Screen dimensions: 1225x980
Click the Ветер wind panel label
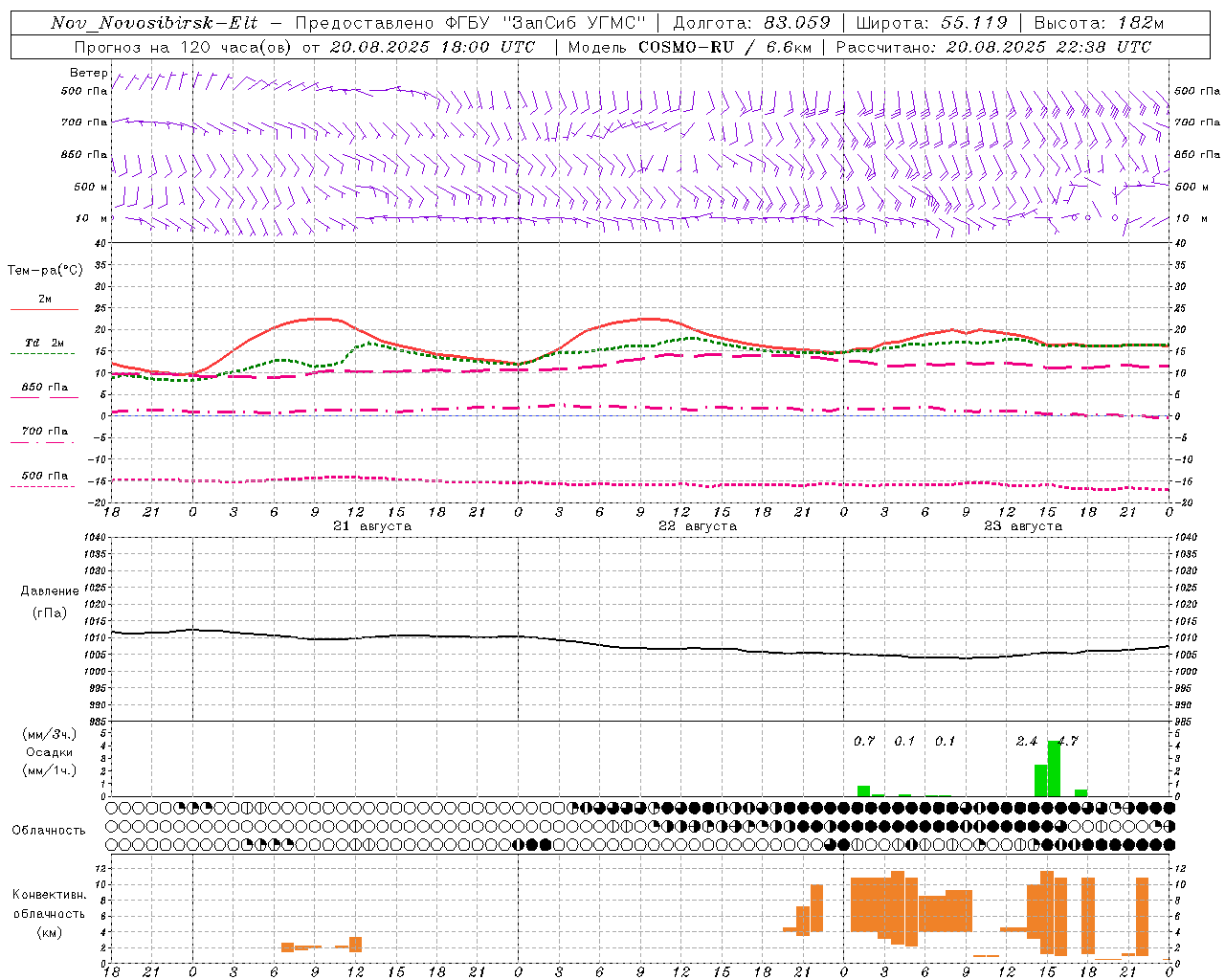point(89,73)
